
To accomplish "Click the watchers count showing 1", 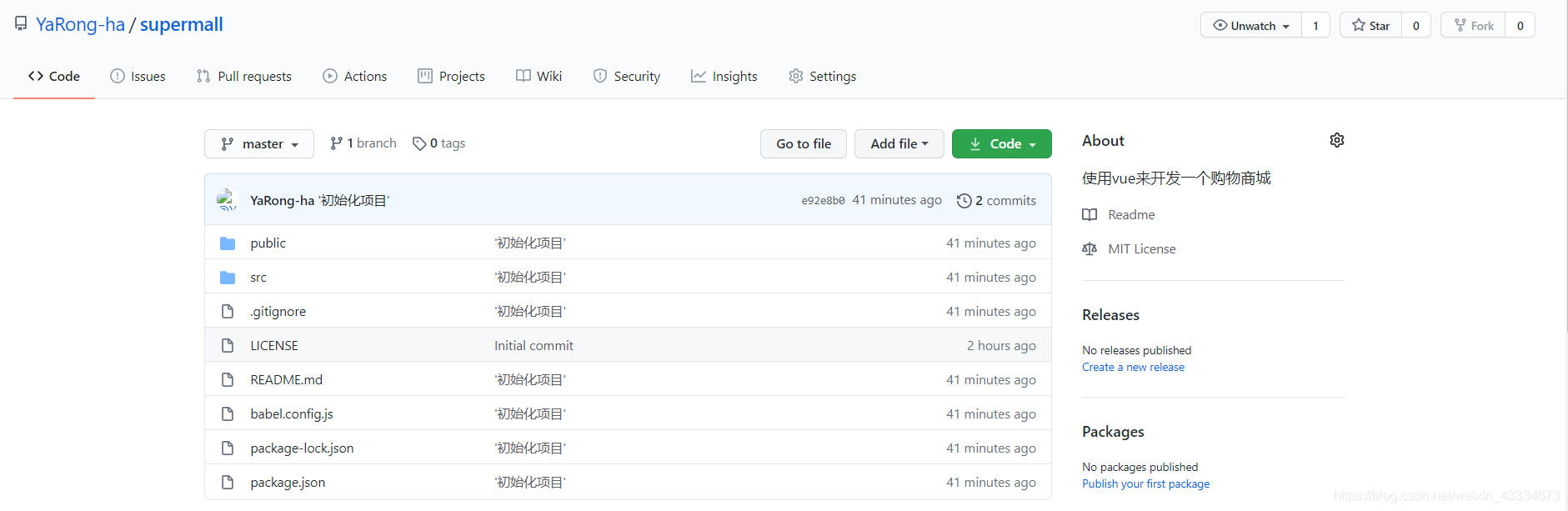I will coord(1315,25).
